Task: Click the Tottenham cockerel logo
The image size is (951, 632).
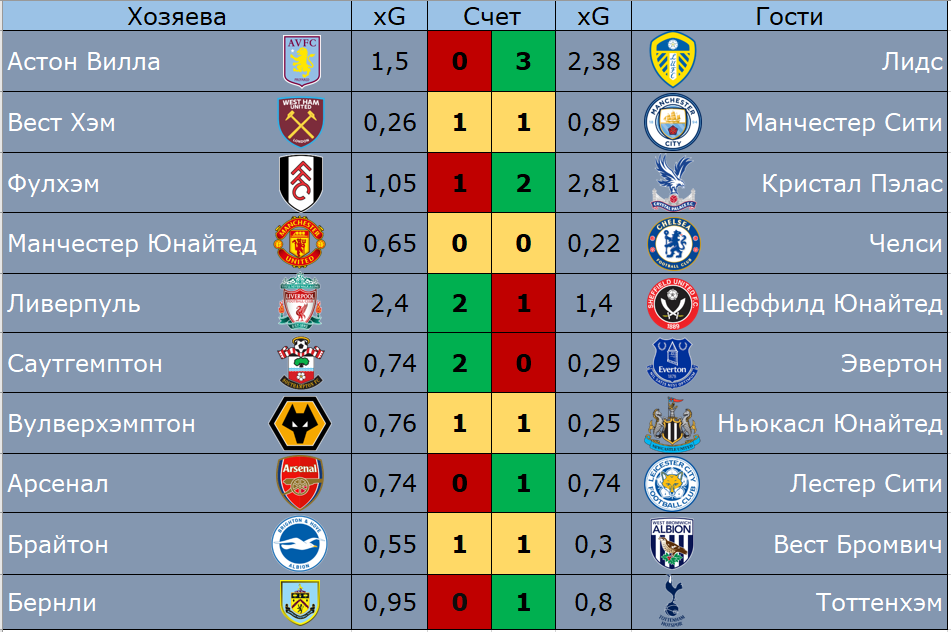Action: coord(673,603)
